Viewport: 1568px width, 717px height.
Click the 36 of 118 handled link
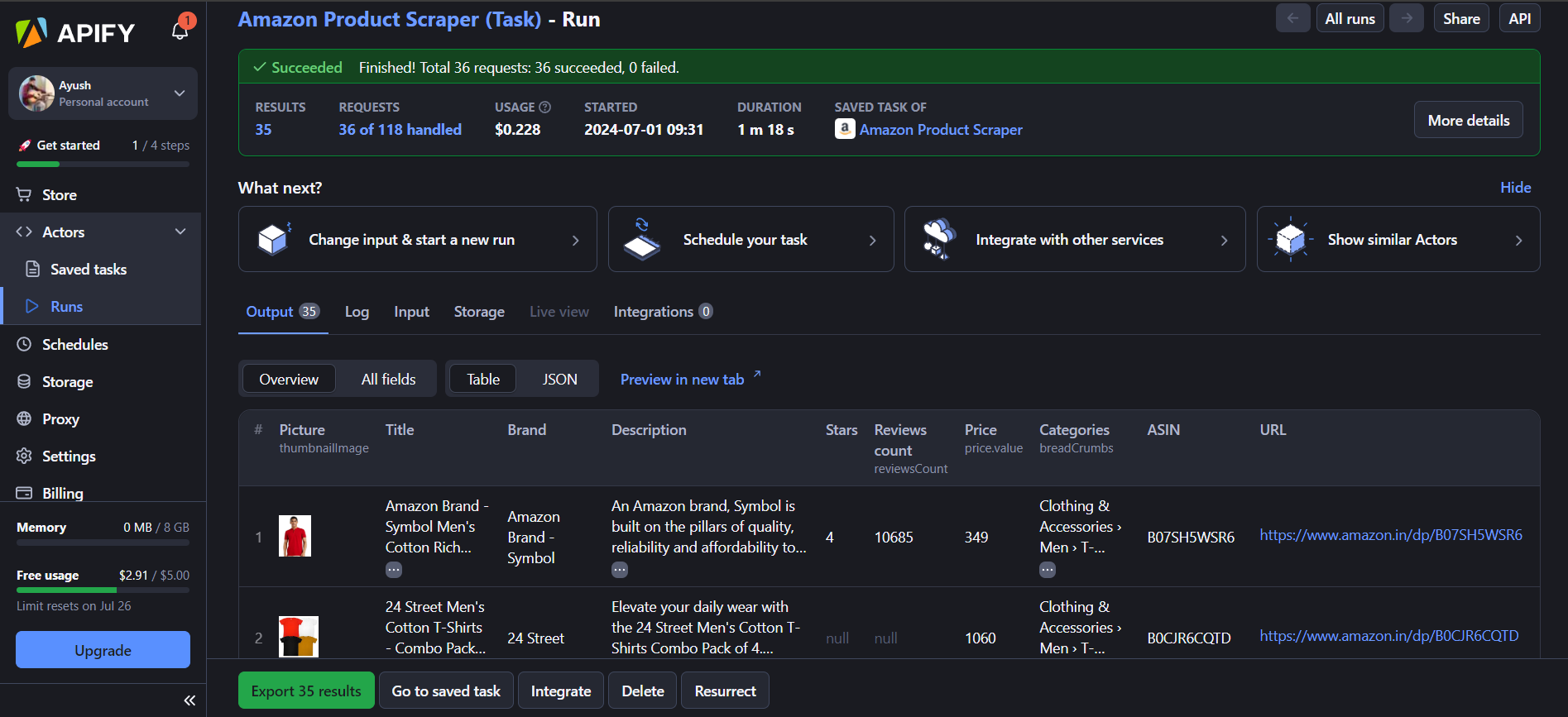tap(400, 130)
